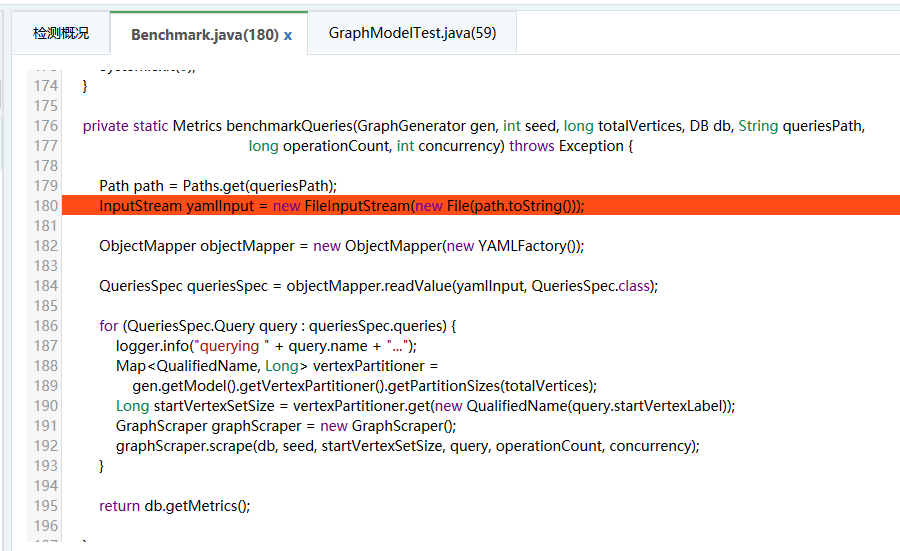This screenshot has width=900, height=551.
Task: Click the logger.info querying line
Action: tap(266, 346)
